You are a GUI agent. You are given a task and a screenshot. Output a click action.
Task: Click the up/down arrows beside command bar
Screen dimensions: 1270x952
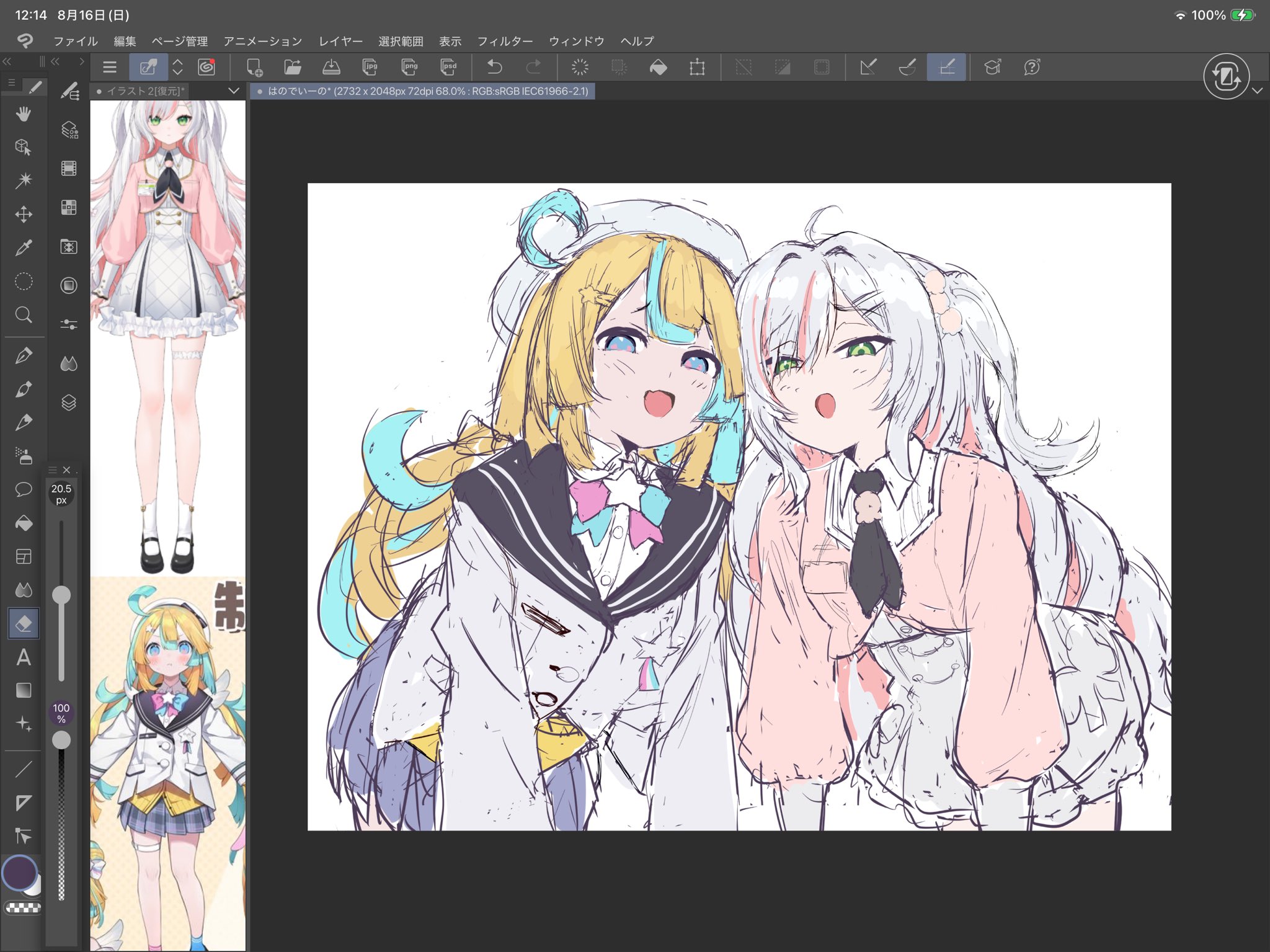(x=178, y=67)
